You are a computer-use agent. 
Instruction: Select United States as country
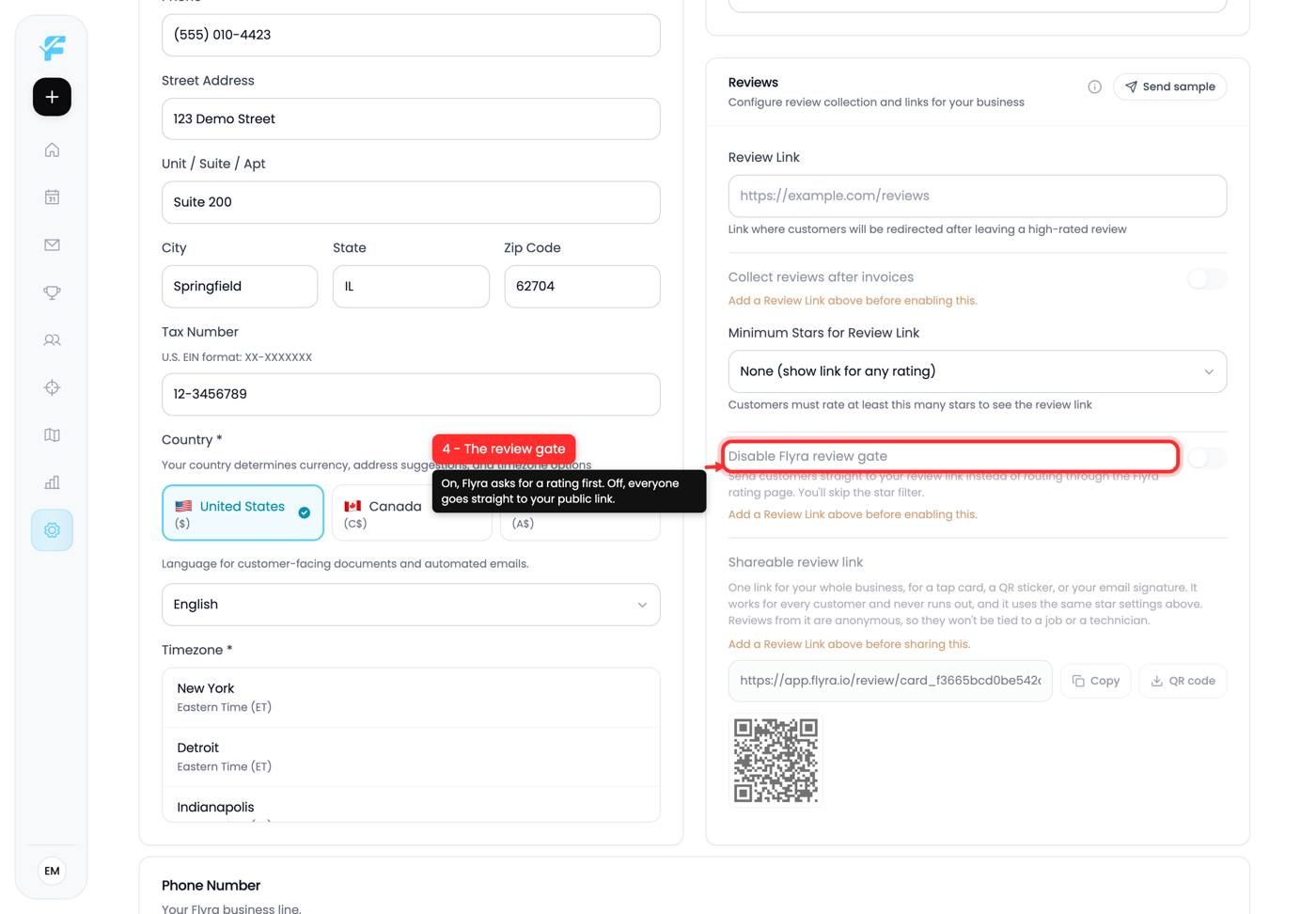coord(243,512)
